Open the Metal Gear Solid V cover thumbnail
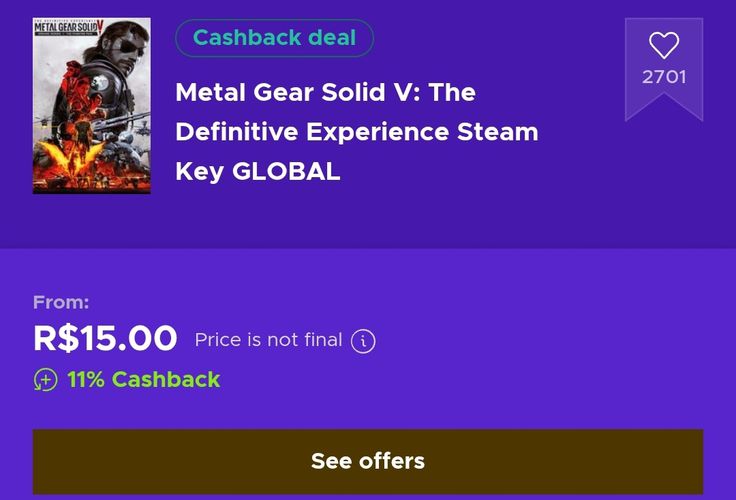The width and height of the screenshot is (736, 500). 92,106
